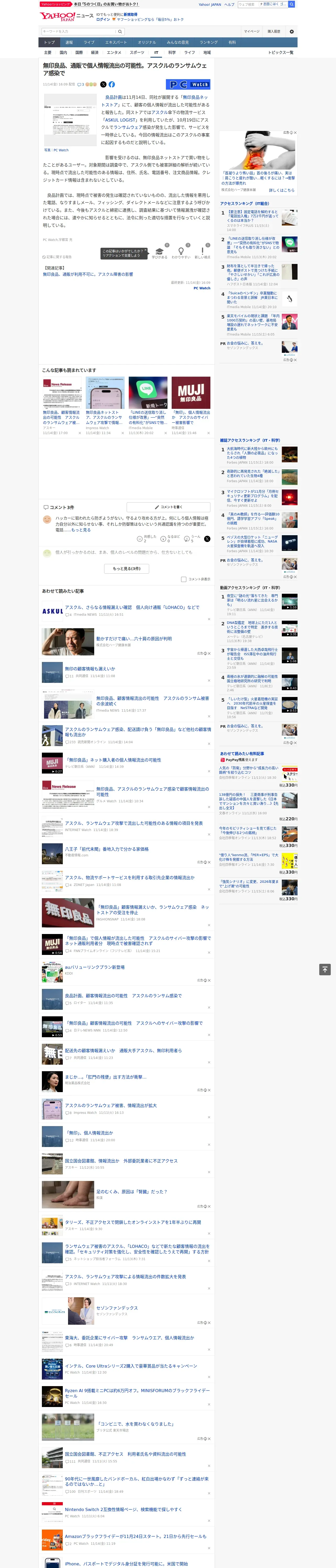The image size is (336, 1568).
Task: Share the first comment on X
Action: pos(207,539)
